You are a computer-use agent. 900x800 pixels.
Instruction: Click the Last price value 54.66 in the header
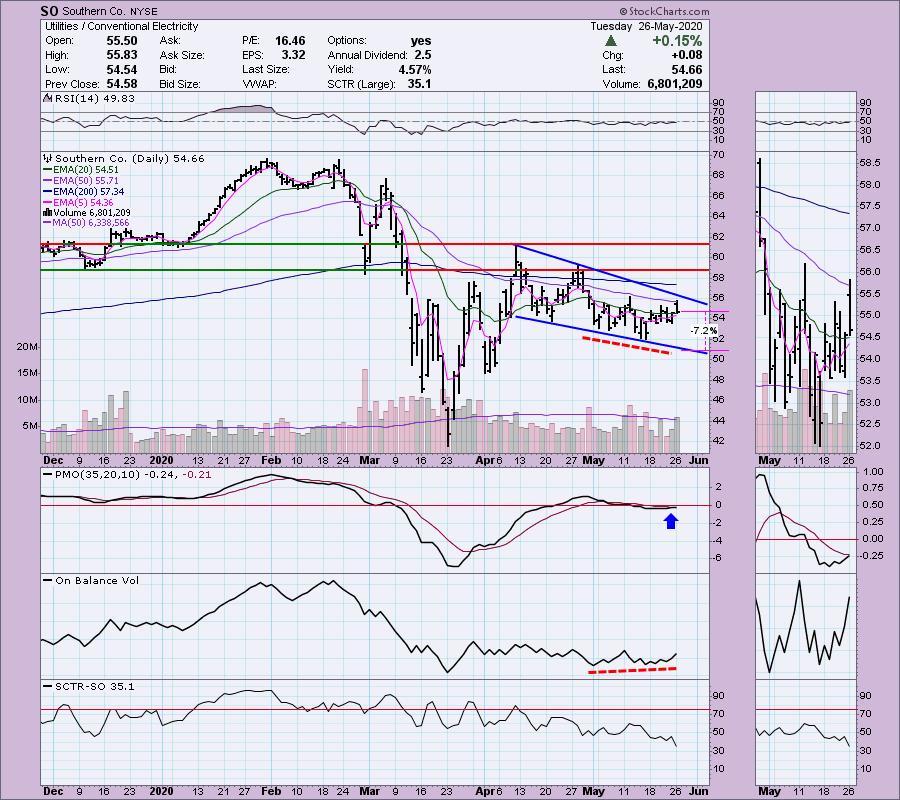[x=686, y=69]
